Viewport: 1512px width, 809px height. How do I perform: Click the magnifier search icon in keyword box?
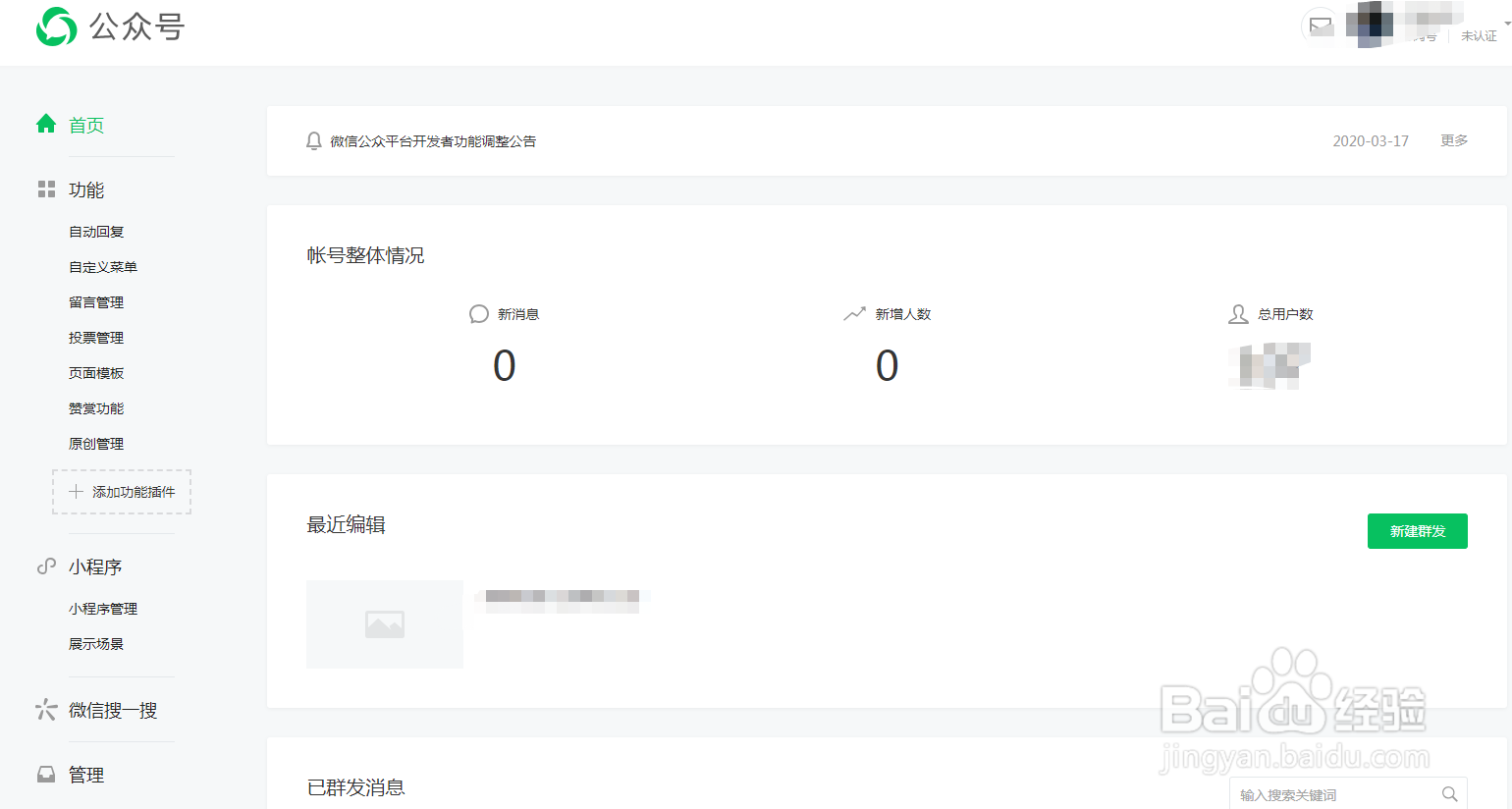(1450, 793)
